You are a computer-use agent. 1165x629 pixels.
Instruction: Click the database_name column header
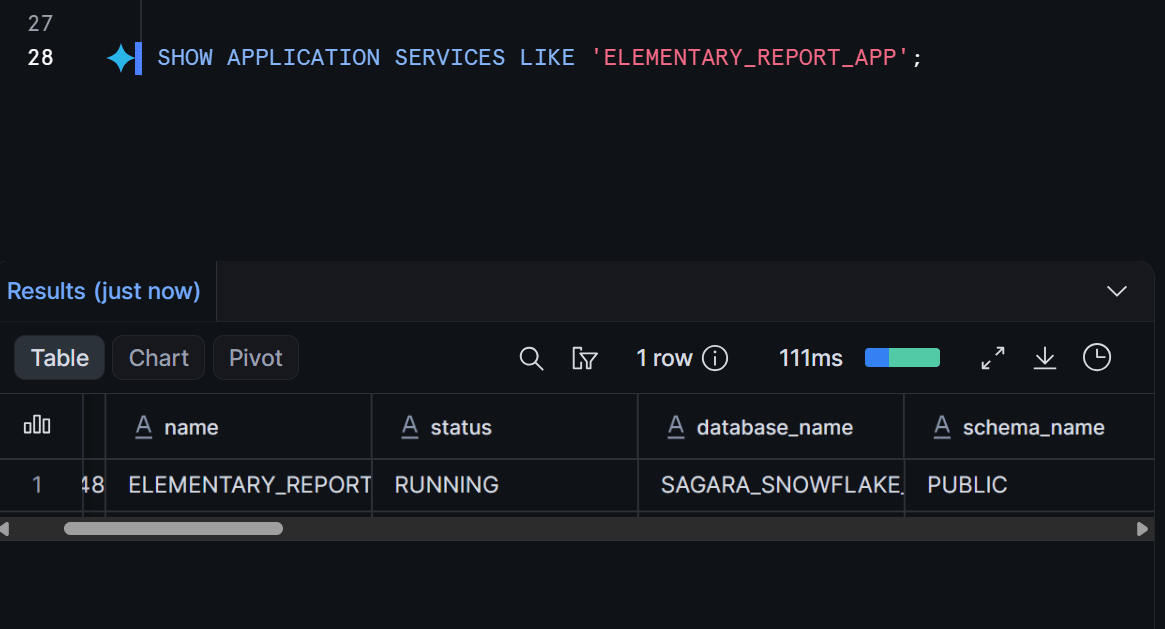(x=770, y=427)
